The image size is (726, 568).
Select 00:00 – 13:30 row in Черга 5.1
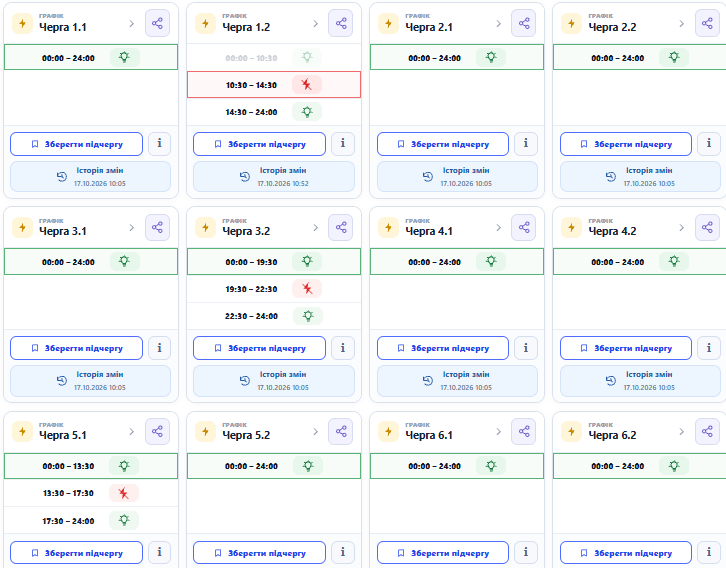click(91, 466)
